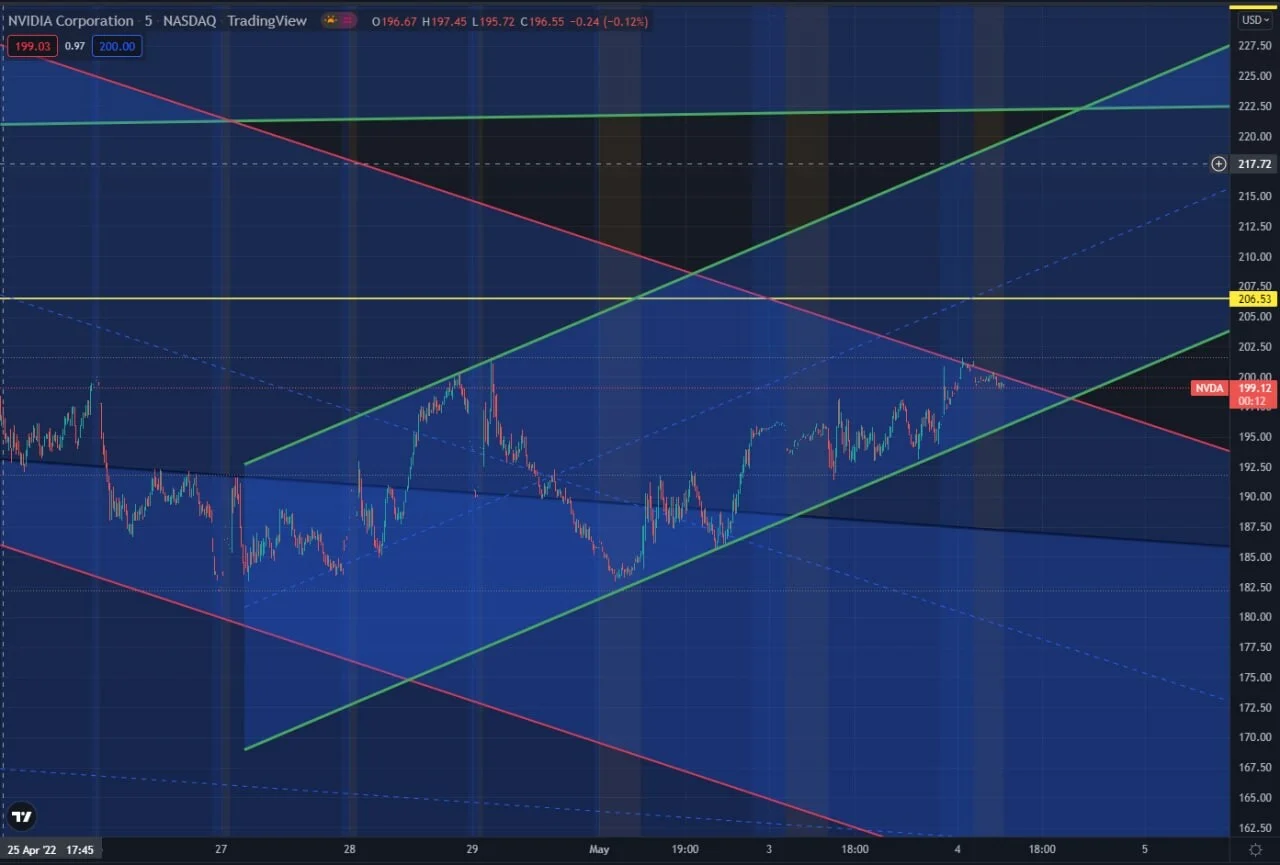Open the USD currency dropdown
Viewport: 1280px width, 865px height.
[x=1254, y=20]
